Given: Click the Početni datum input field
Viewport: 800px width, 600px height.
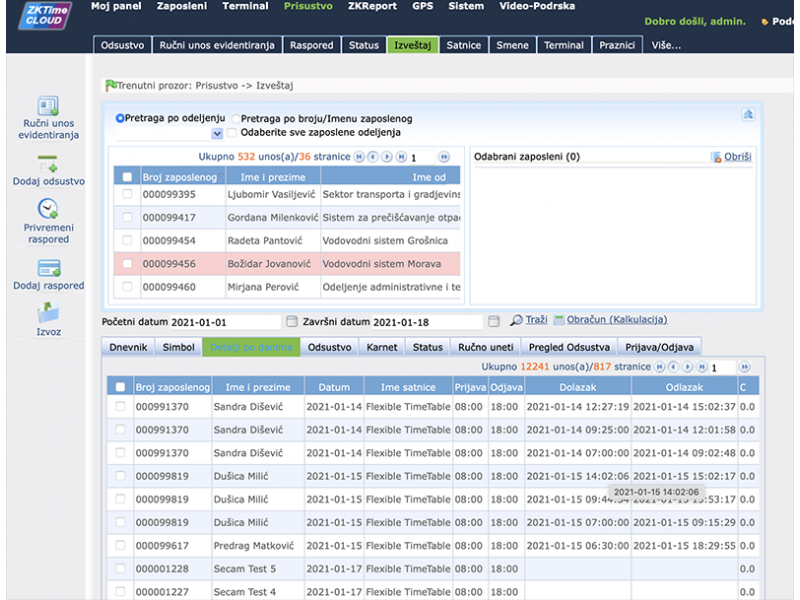Looking at the screenshot, I should 225,322.
